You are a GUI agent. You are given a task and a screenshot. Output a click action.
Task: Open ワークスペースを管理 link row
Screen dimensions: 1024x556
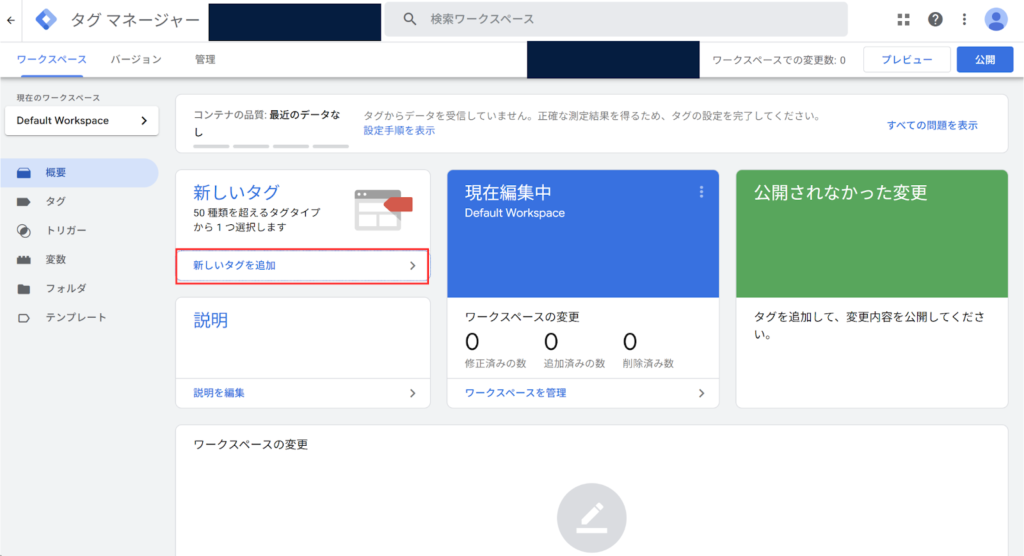(582, 393)
